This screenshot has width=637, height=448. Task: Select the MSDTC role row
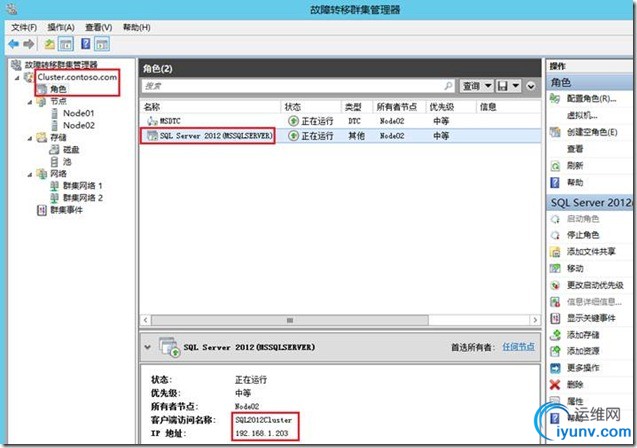pos(340,121)
